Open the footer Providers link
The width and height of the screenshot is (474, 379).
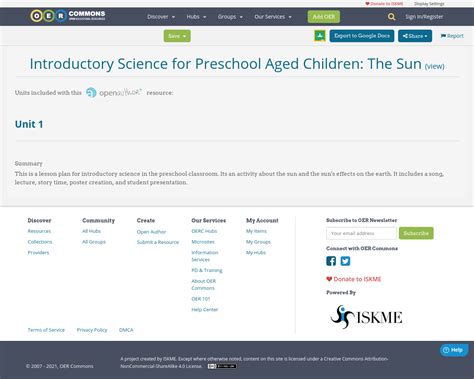tap(38, 252)
